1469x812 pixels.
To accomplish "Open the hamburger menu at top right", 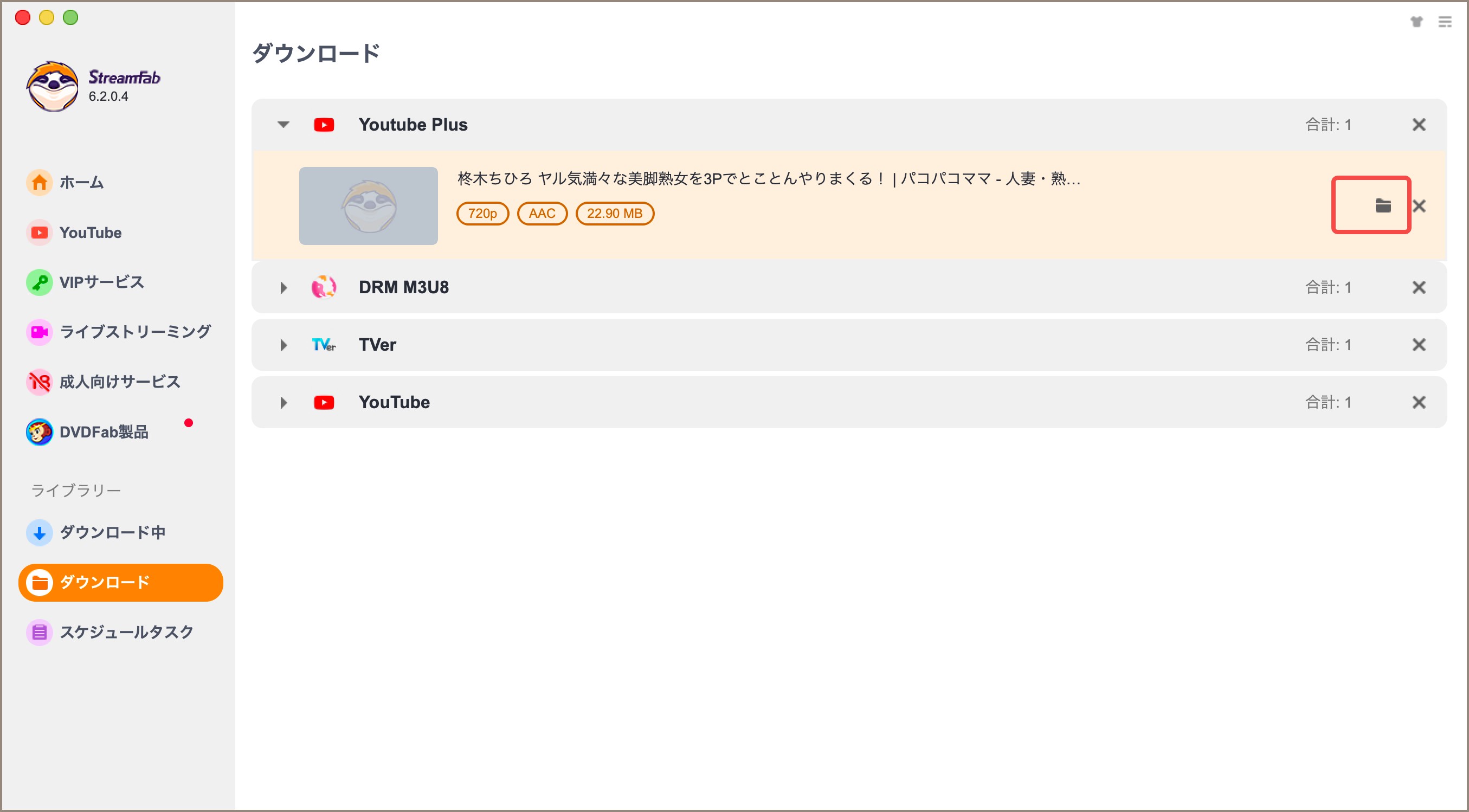I will tap(1445, 22).
